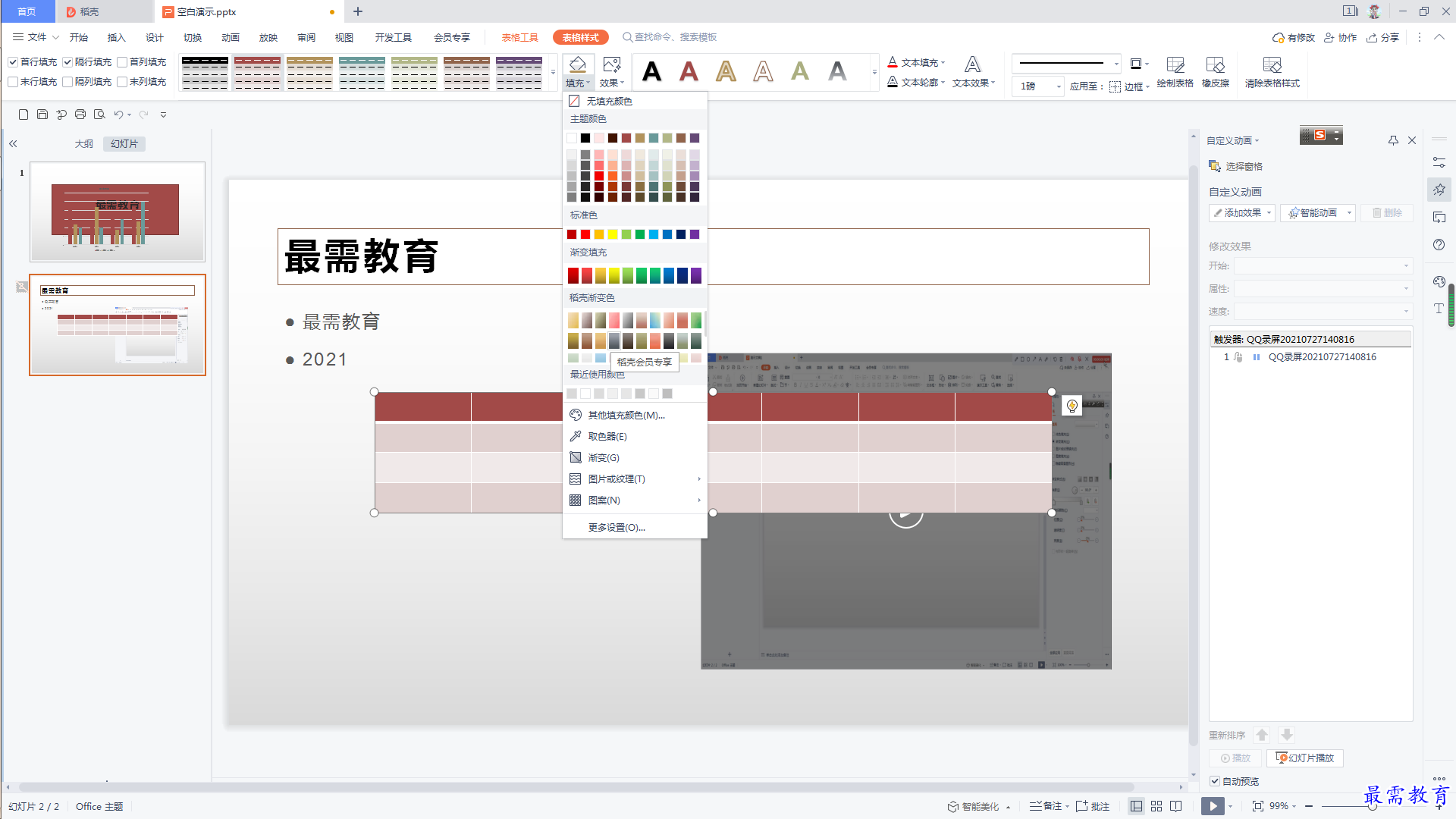Enable 末列填充 checkbox
1456x819 pixels.
122,82
